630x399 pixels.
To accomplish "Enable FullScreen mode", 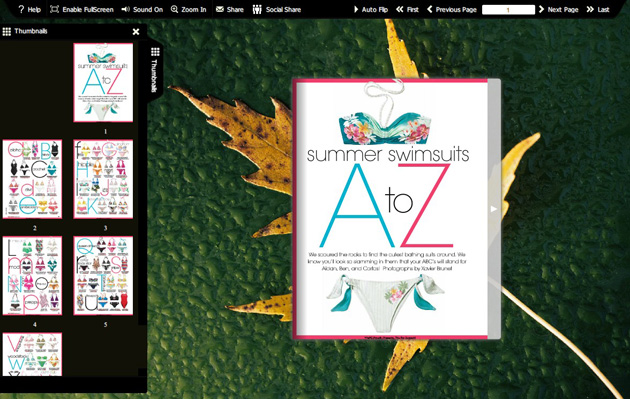I will coord(82,9).
